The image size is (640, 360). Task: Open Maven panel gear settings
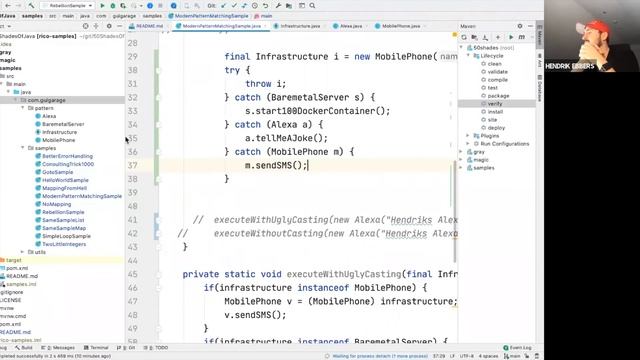click(520, 26)
